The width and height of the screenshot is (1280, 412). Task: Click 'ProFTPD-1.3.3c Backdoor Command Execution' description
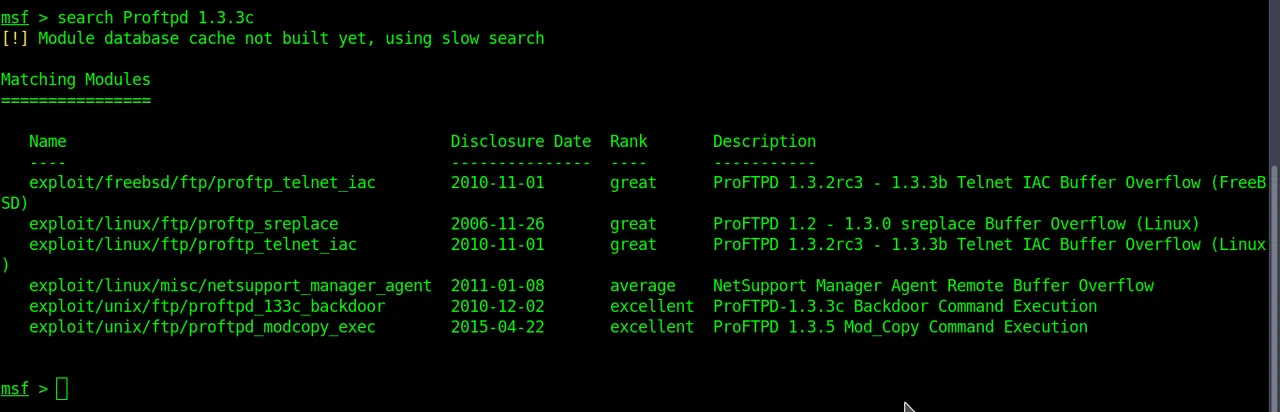tap(905, 307)
